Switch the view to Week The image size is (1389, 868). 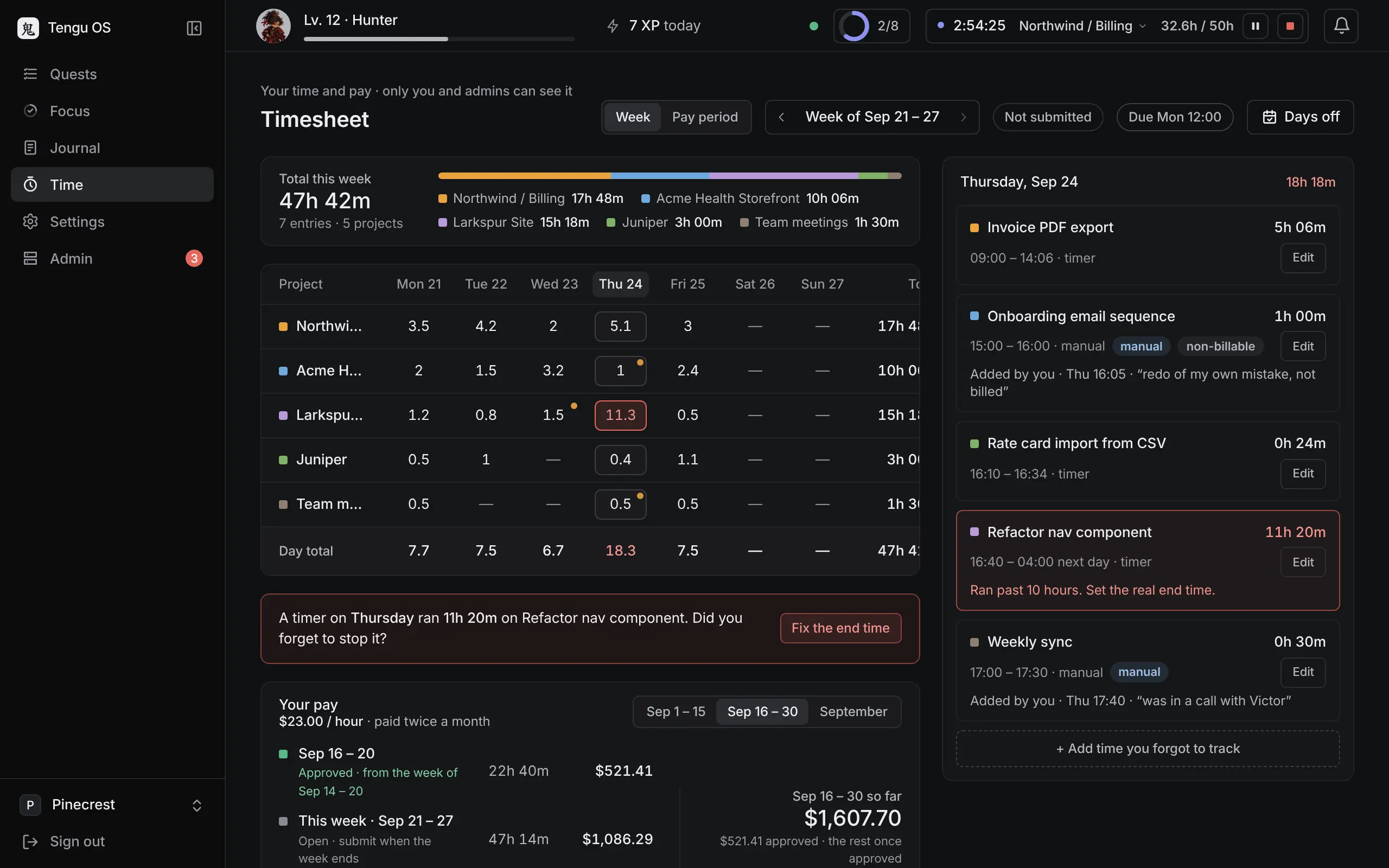click(x=633, y=117)
